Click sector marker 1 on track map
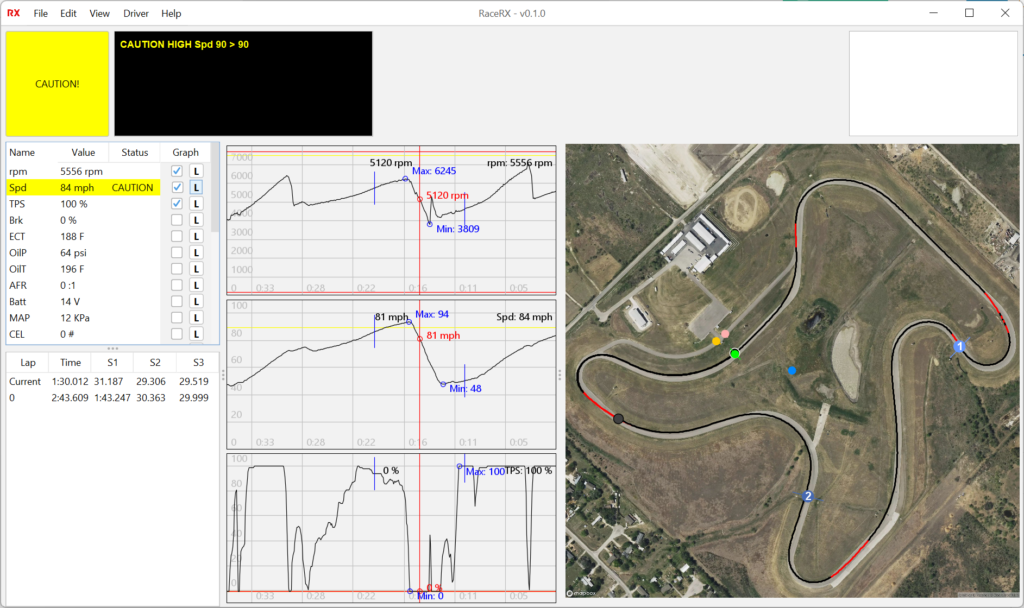This screenshot has width=1024, height=608. coord(959,346)
